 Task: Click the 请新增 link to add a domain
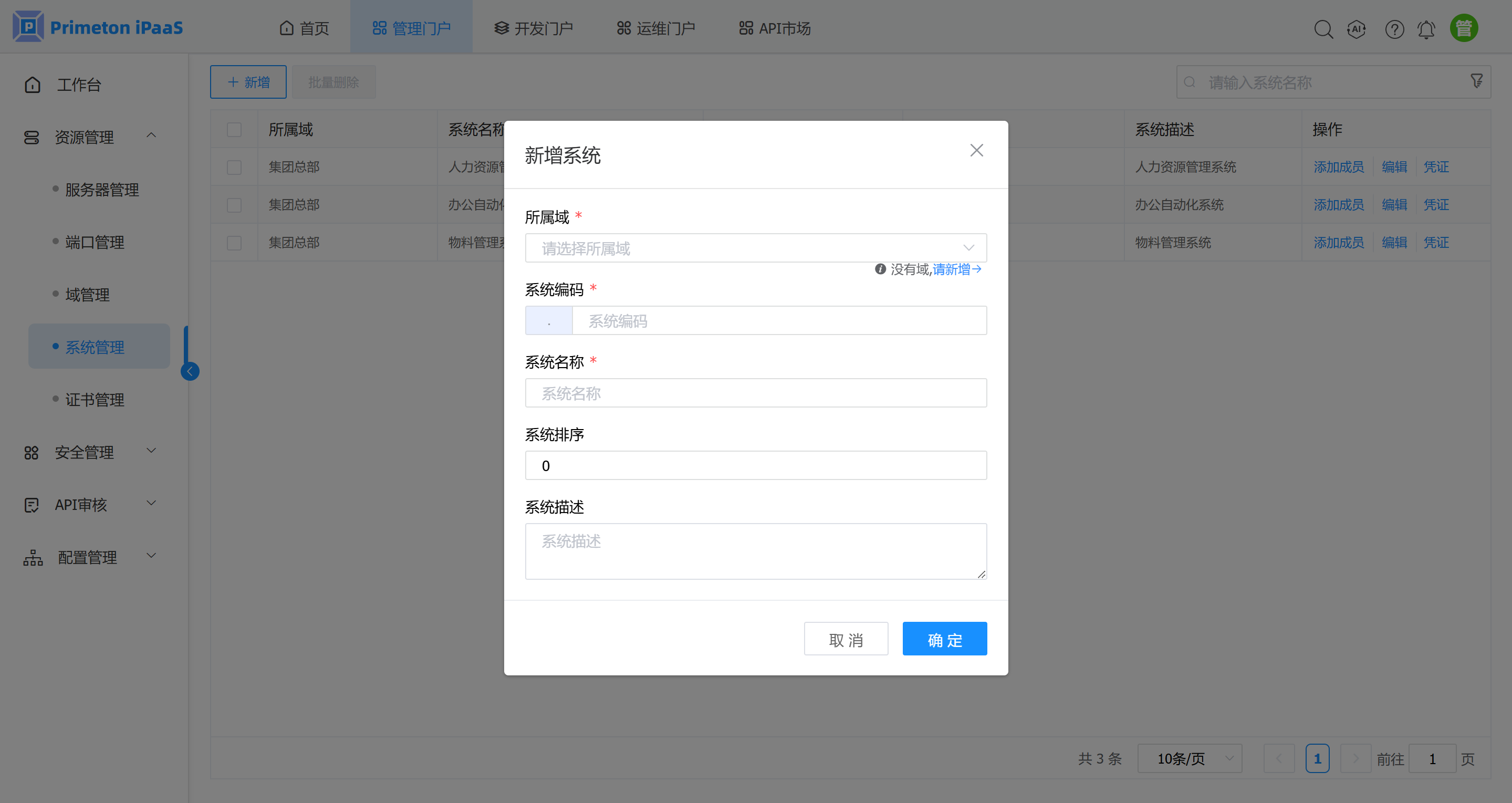[953, 269]
